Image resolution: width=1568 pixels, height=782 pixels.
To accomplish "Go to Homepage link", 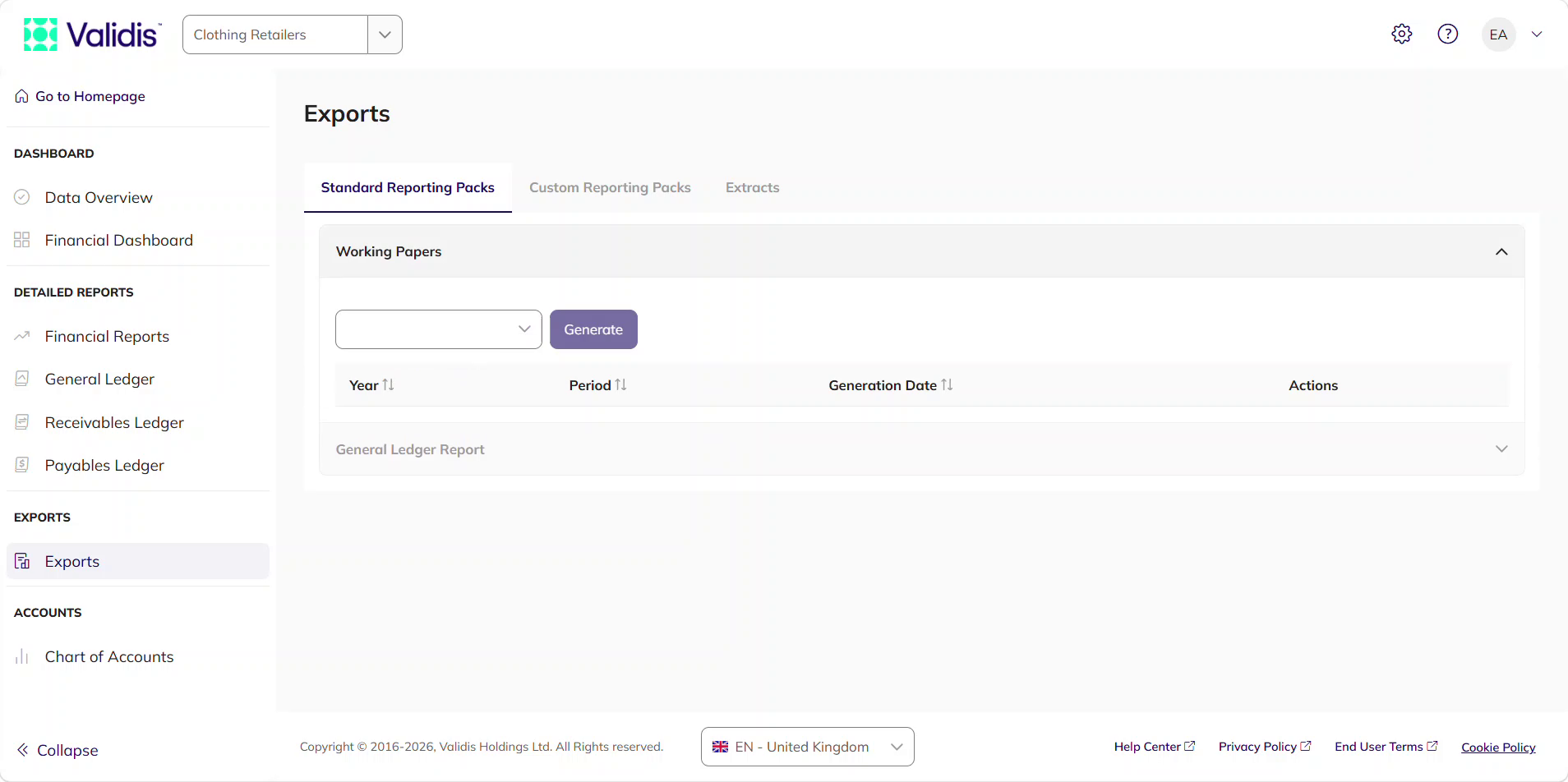I will click(90, 96).
